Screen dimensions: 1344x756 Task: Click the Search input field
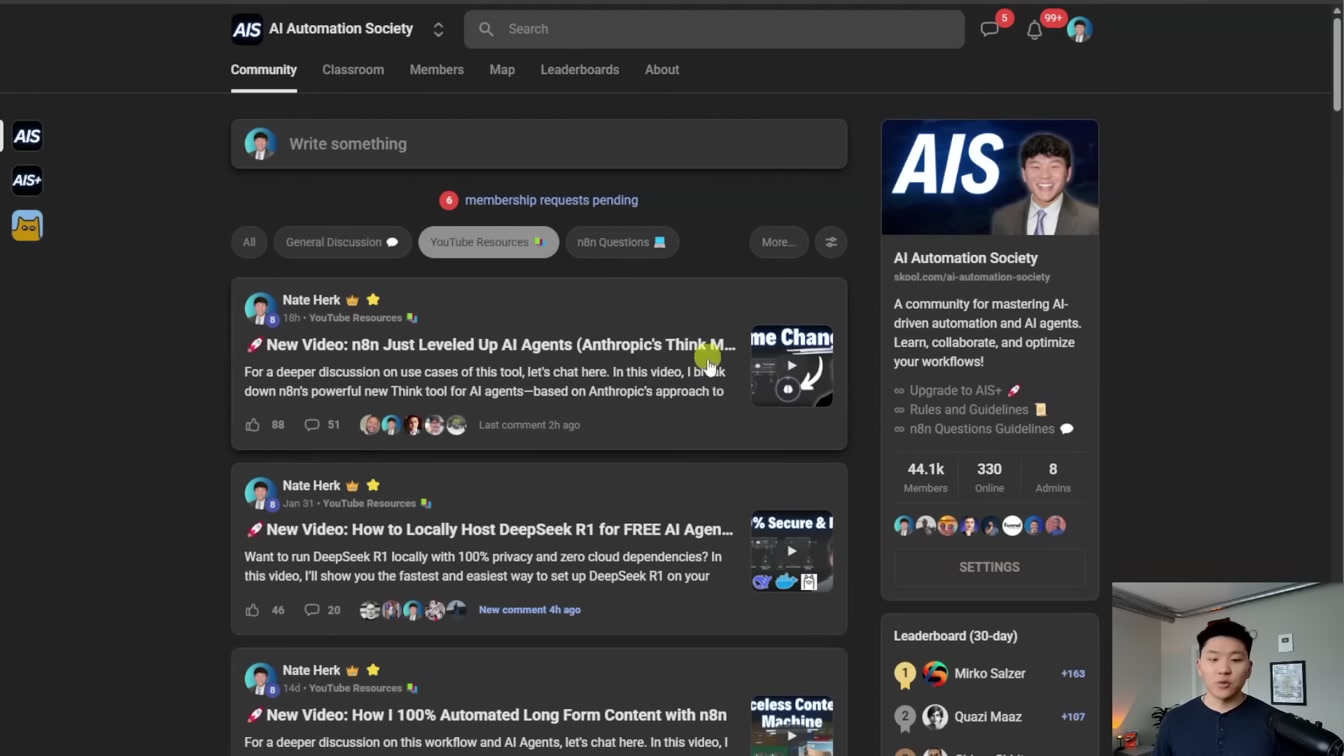coord(714,29)
